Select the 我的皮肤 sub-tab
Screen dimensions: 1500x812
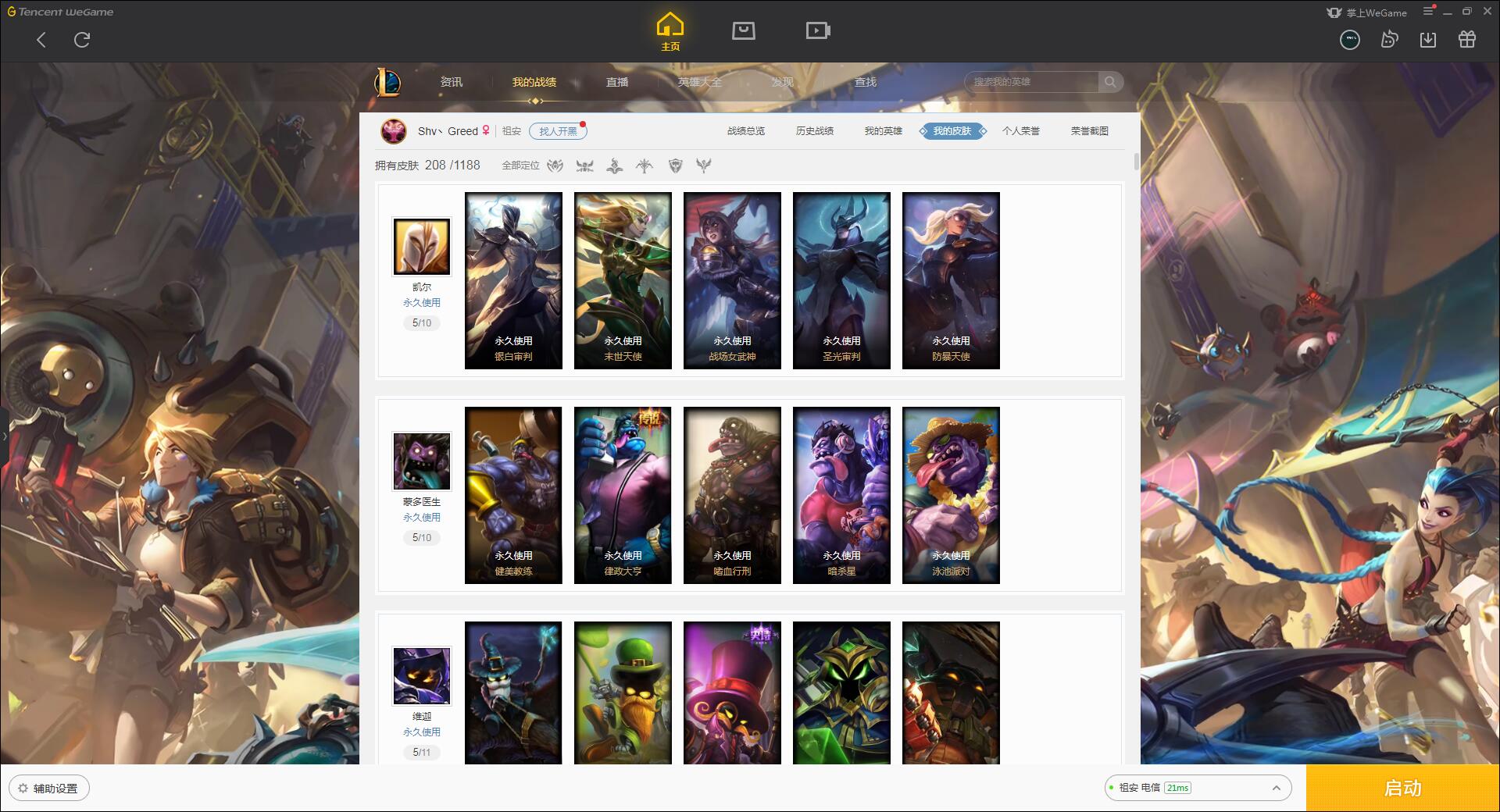click(x=952, y=131)
